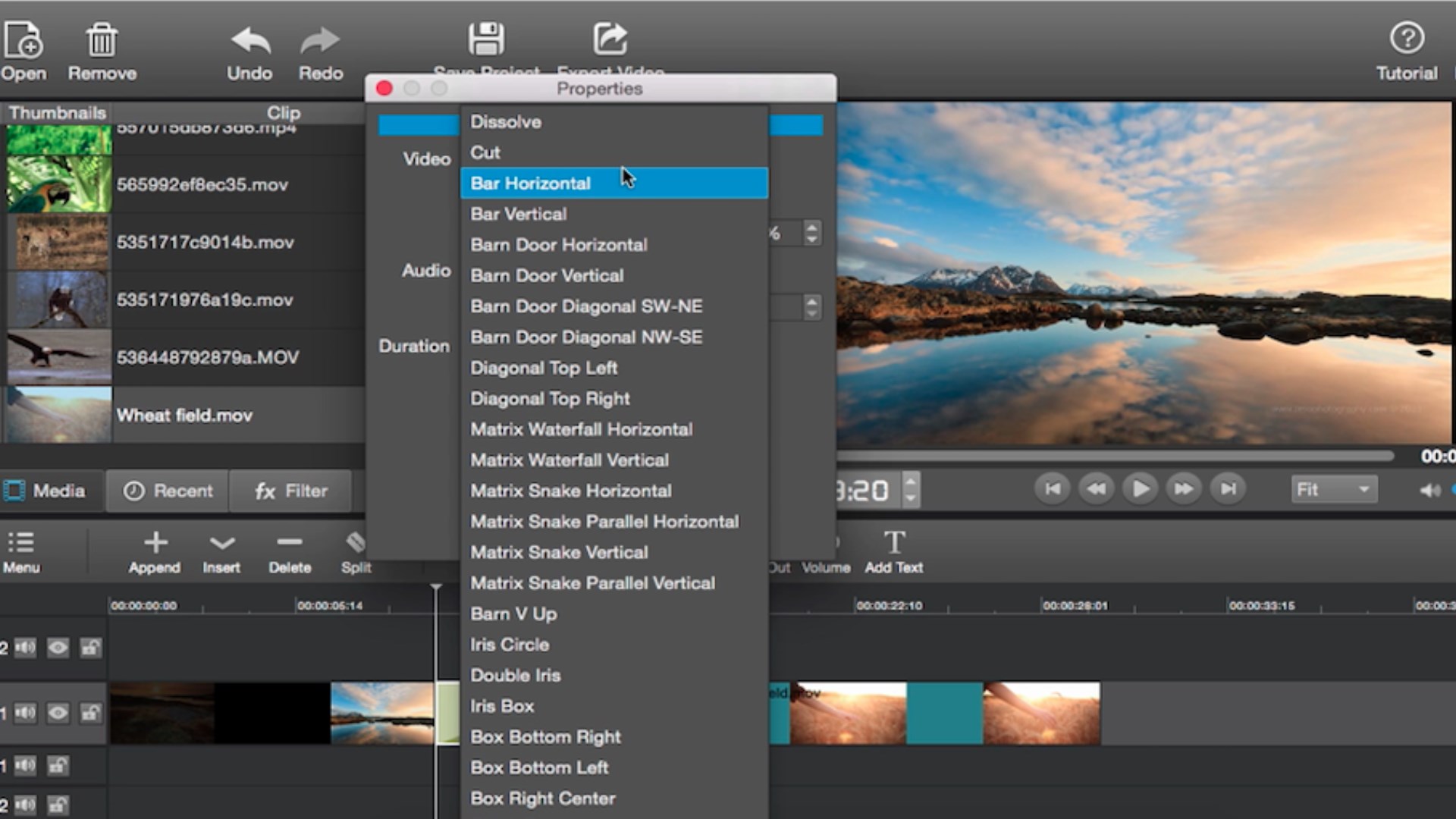This screenshot has height=819, width=1456.
Task: Choose Iris Circle from transition list
Action: 510,645
